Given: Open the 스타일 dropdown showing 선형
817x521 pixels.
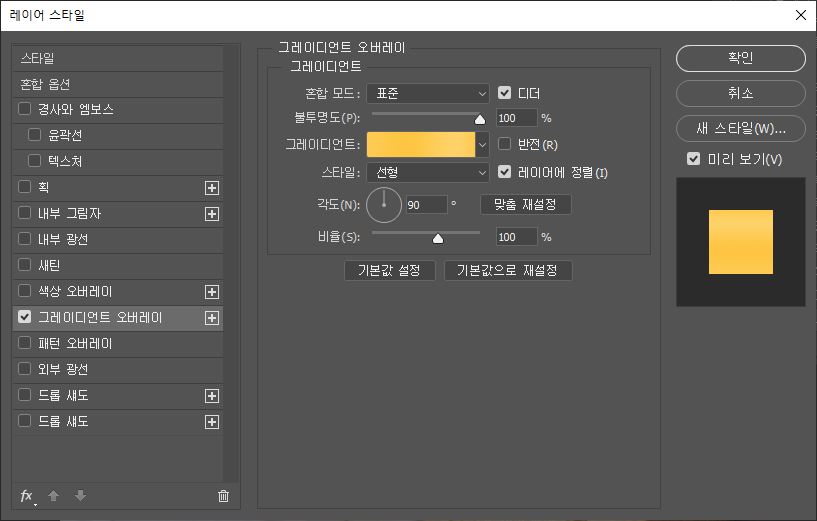Looking at the screenshot, I should click(x=428, y=172).
